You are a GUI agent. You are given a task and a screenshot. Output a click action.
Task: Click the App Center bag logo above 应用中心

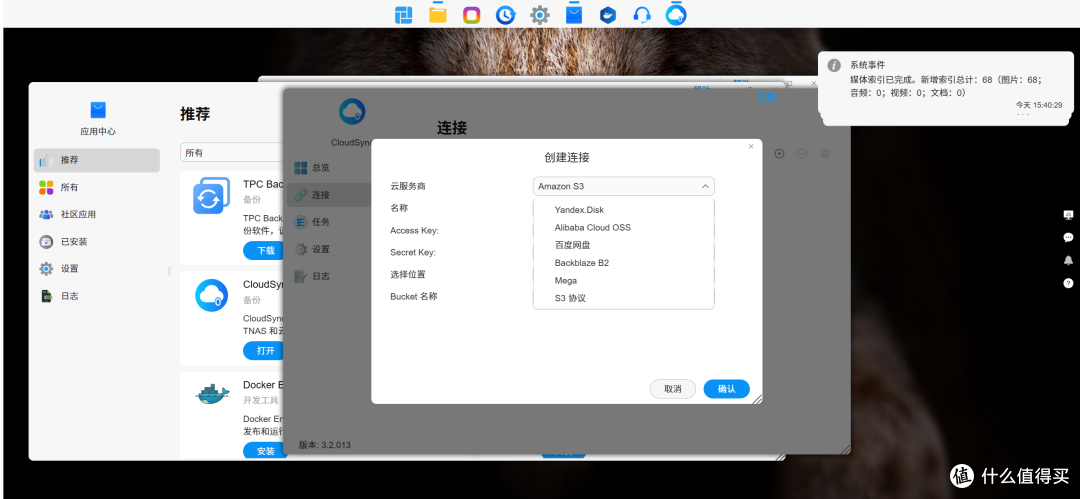[x=98, y=110]
